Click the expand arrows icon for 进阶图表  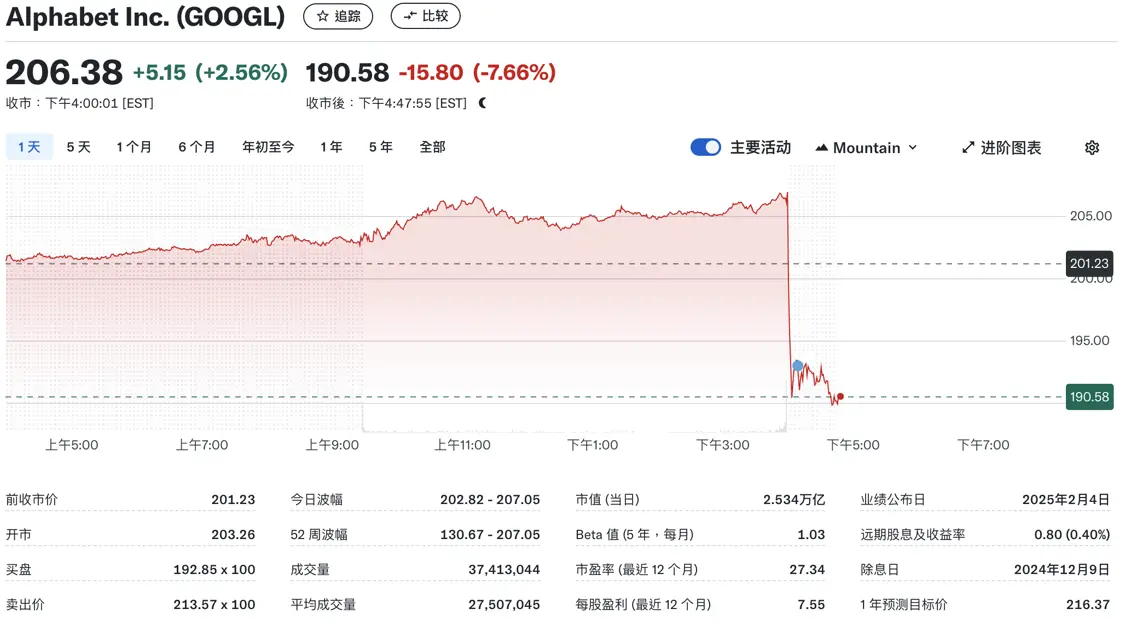coord(968,148)
